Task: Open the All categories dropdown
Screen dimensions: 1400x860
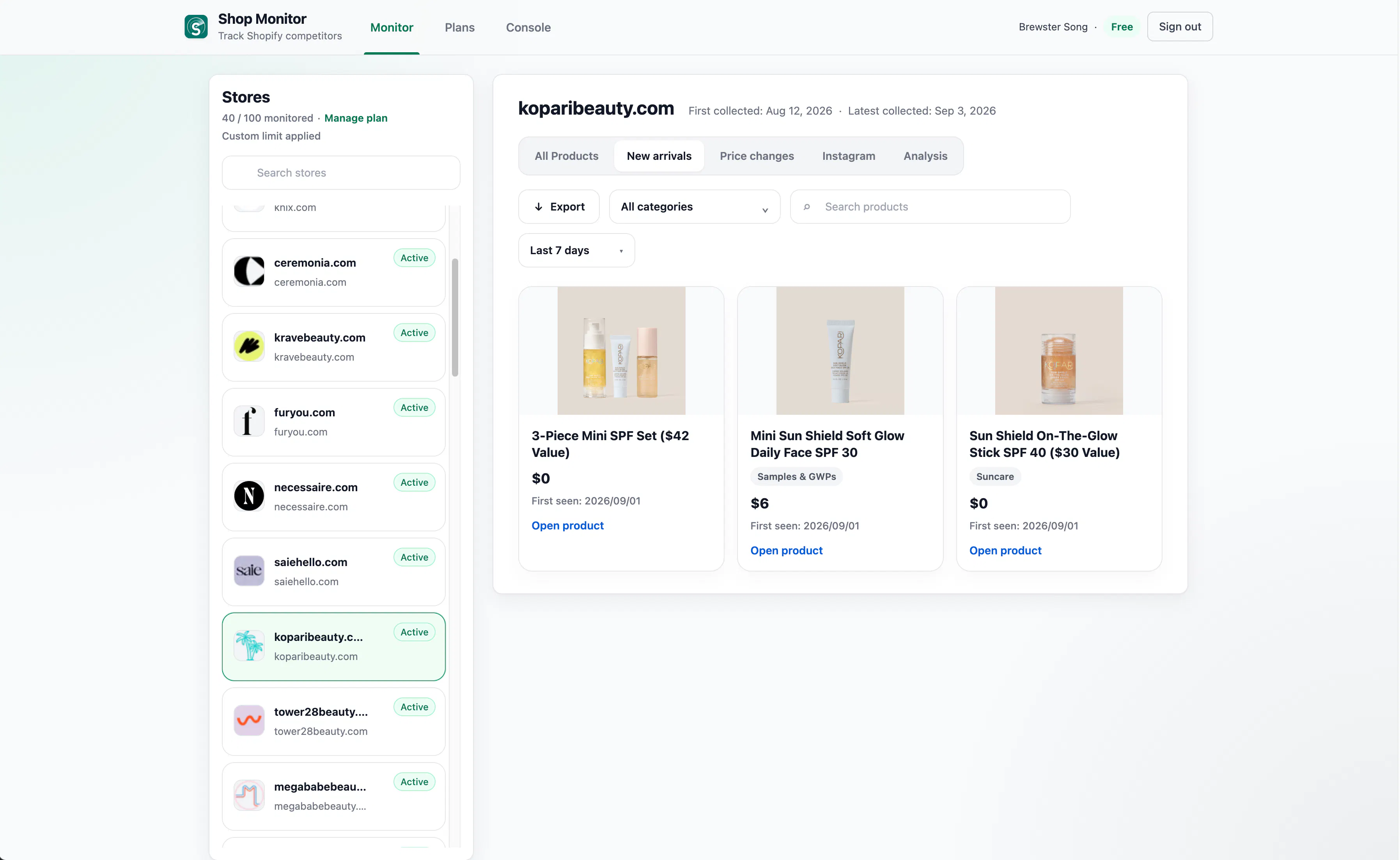Action: [x=694, y=207]
